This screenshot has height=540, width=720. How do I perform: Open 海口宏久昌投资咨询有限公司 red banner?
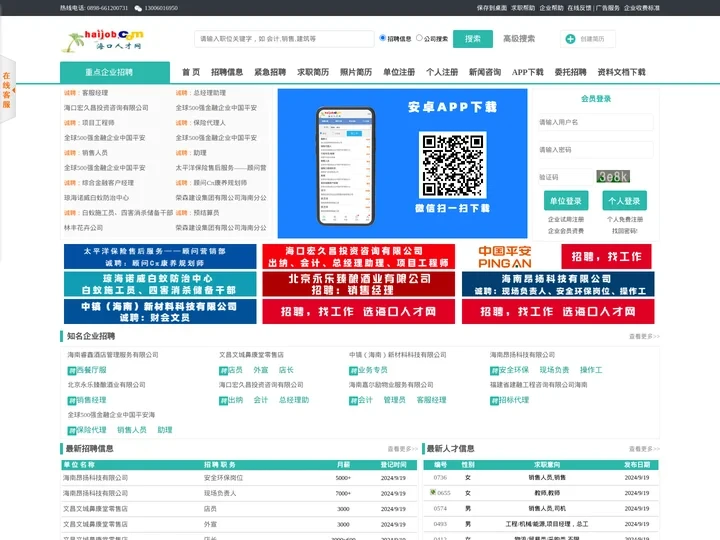(x=359, y=257)
